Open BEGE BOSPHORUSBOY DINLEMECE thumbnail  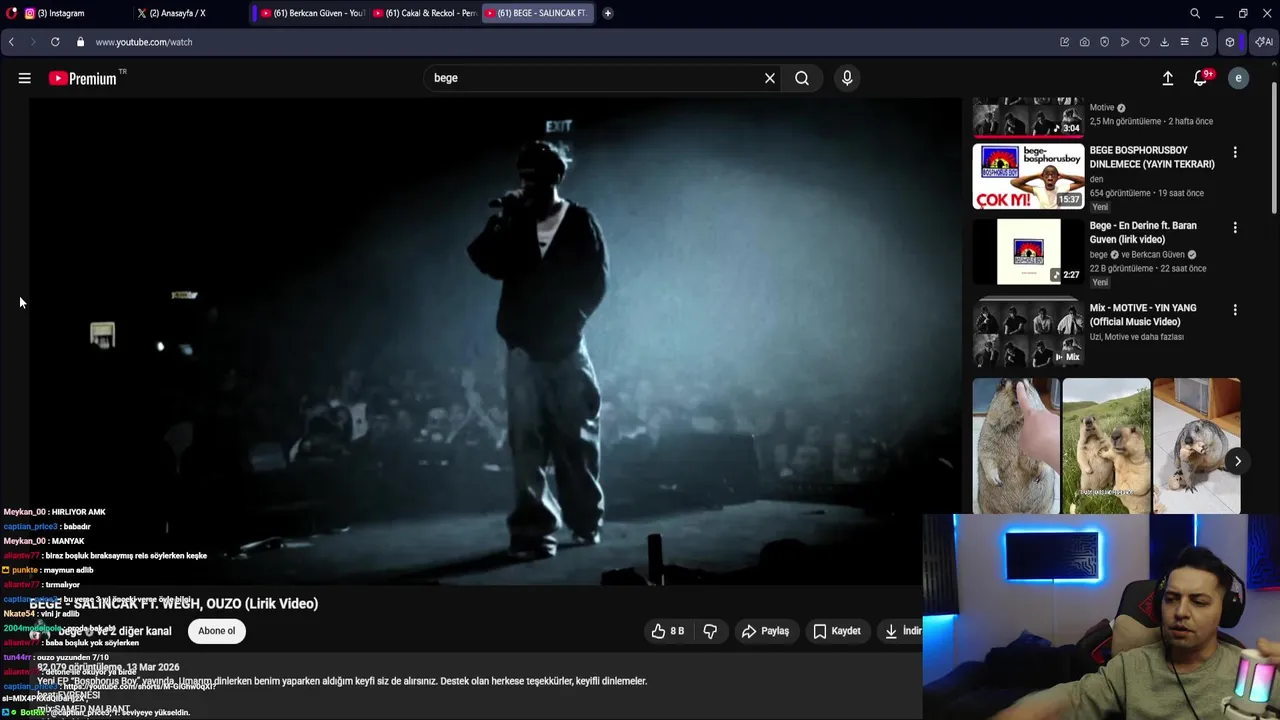click(x=1028, y=176)
